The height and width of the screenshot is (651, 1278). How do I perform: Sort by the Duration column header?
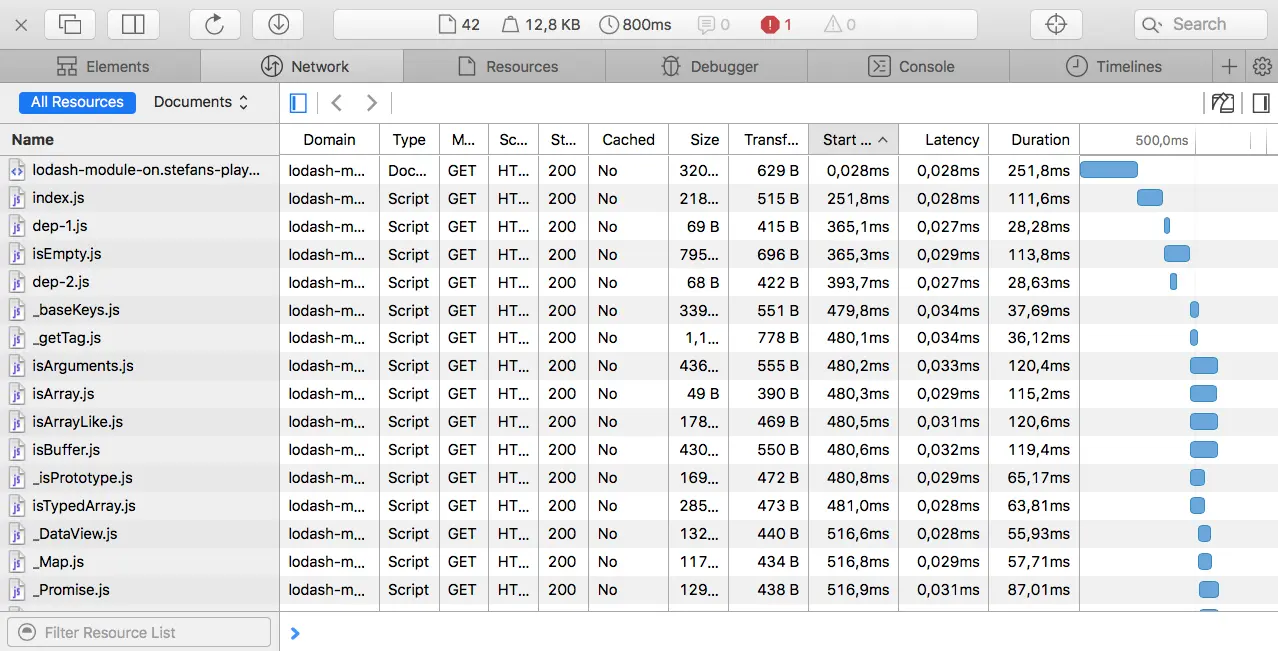(1034, 140)
